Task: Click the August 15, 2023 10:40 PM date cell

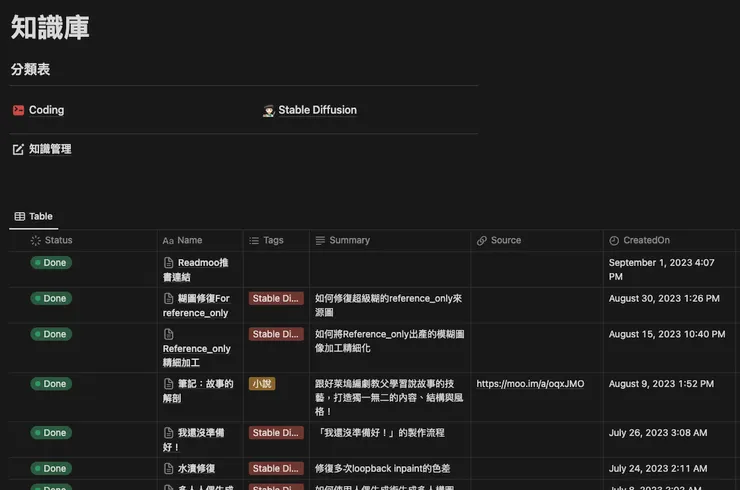Action: (x=667, y=334)
